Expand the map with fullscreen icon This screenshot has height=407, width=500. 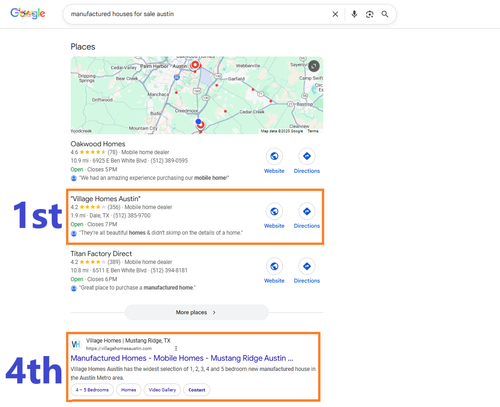pyautogui.click(x=314, y=66)
